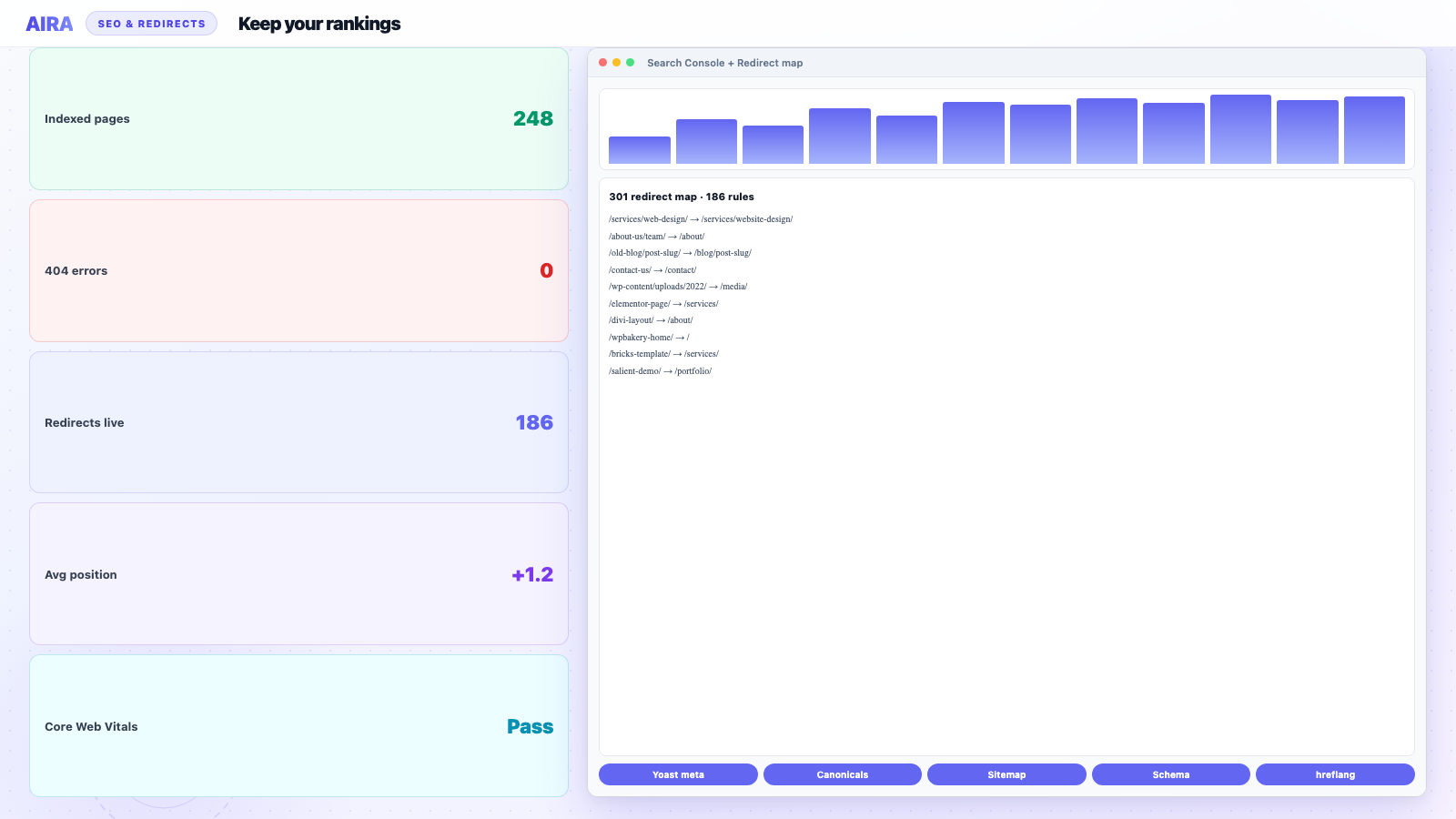The width and height of the screenshot is (1456, 819).
Task: Select the /salient-demo/ redirect rule
Action: [x=661, y=371]
